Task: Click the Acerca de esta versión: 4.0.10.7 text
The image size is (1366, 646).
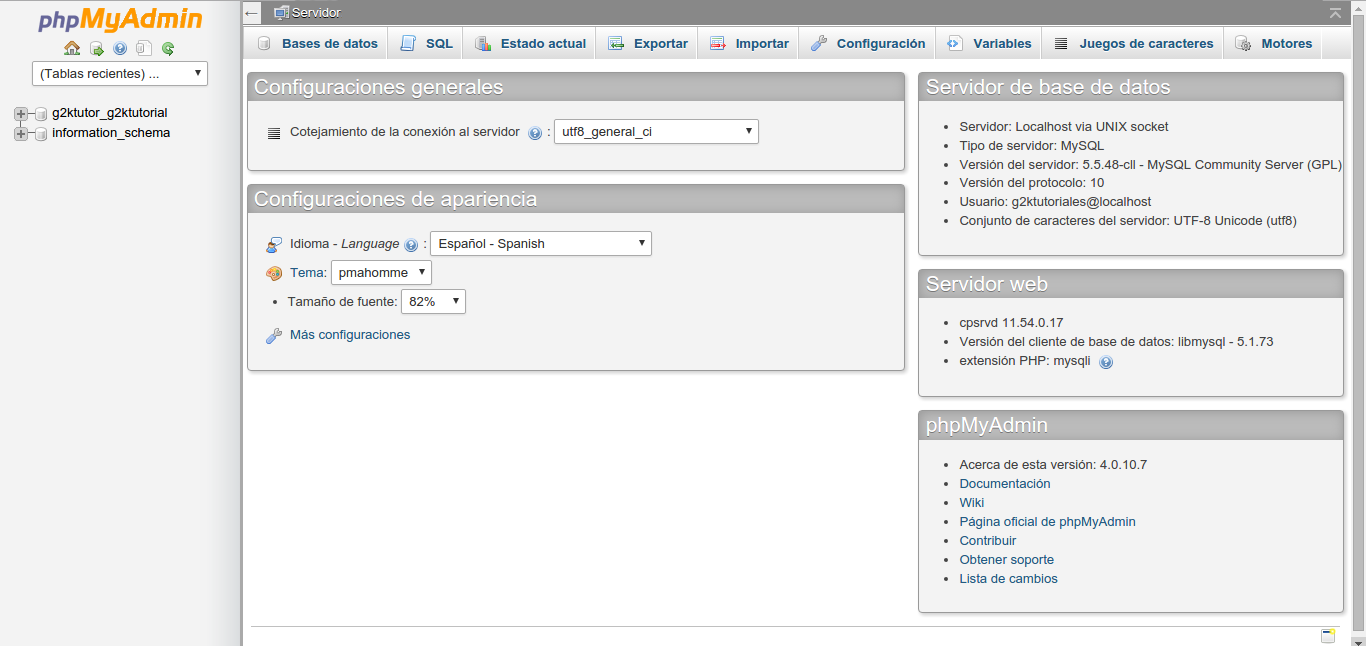Action: coord(1053,464)
